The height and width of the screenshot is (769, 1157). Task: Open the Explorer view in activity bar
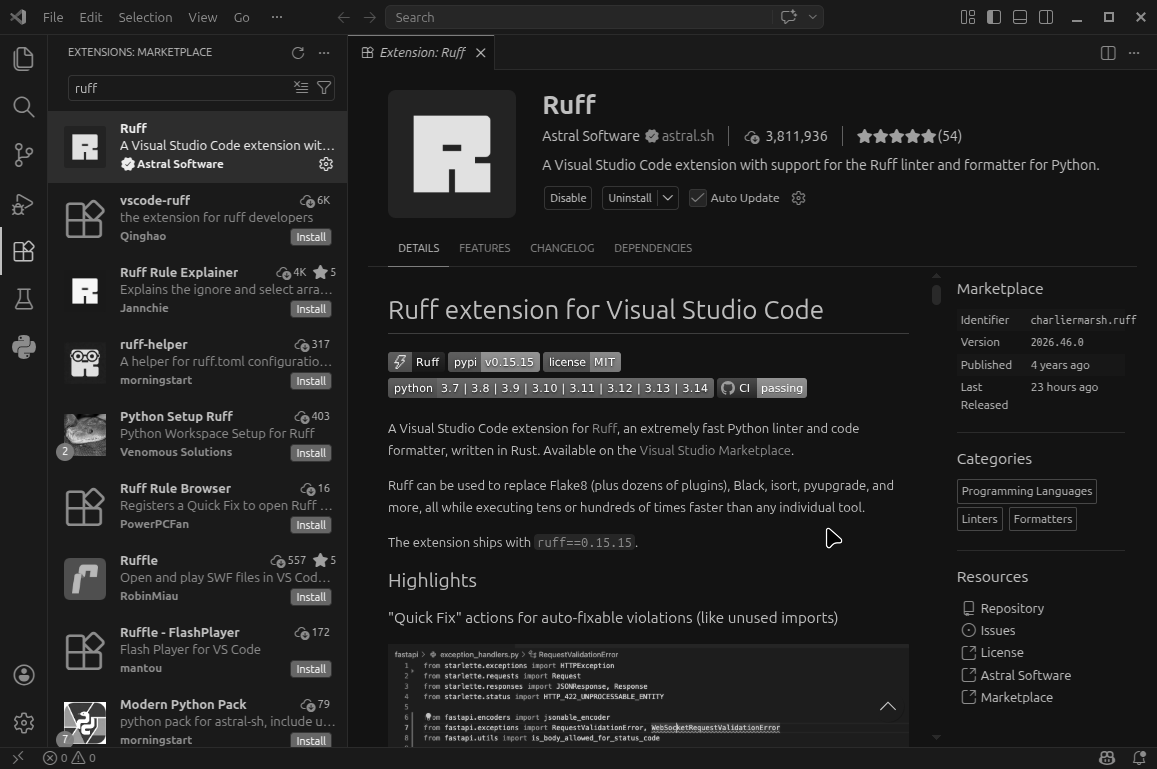(x=24, y=59)
